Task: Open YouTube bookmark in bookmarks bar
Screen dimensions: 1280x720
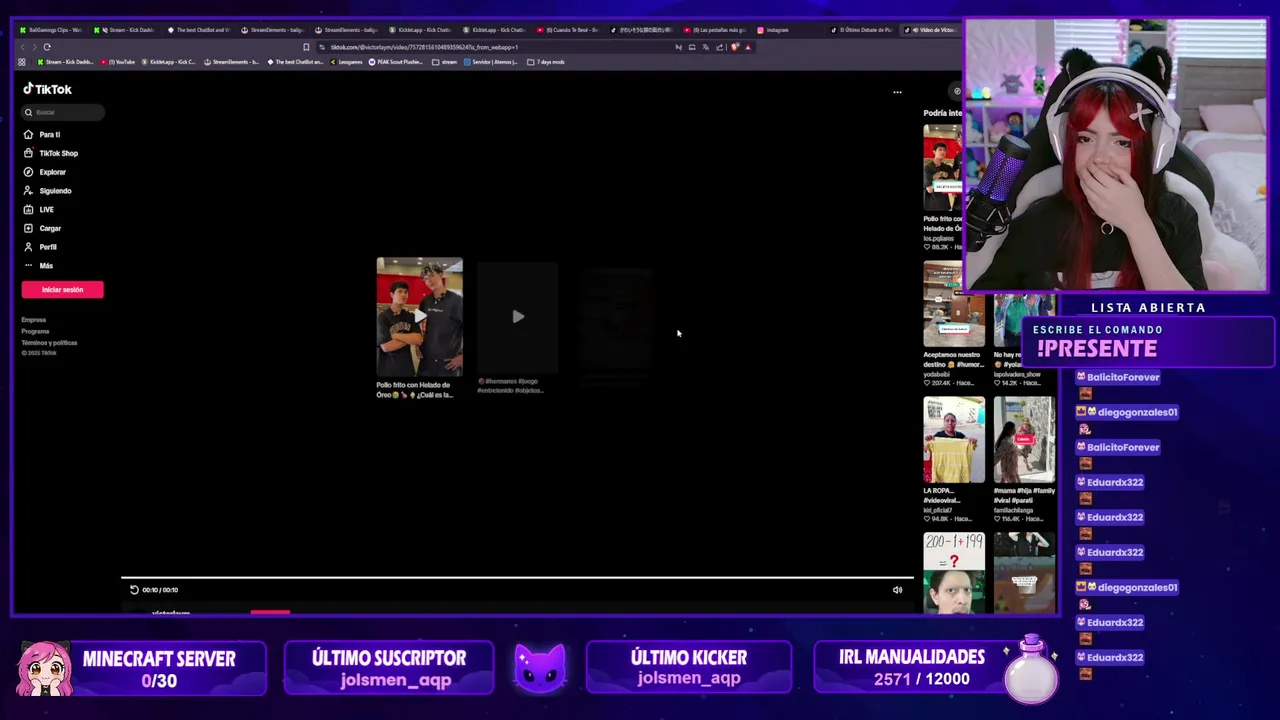Action: [x=119, y=62]
